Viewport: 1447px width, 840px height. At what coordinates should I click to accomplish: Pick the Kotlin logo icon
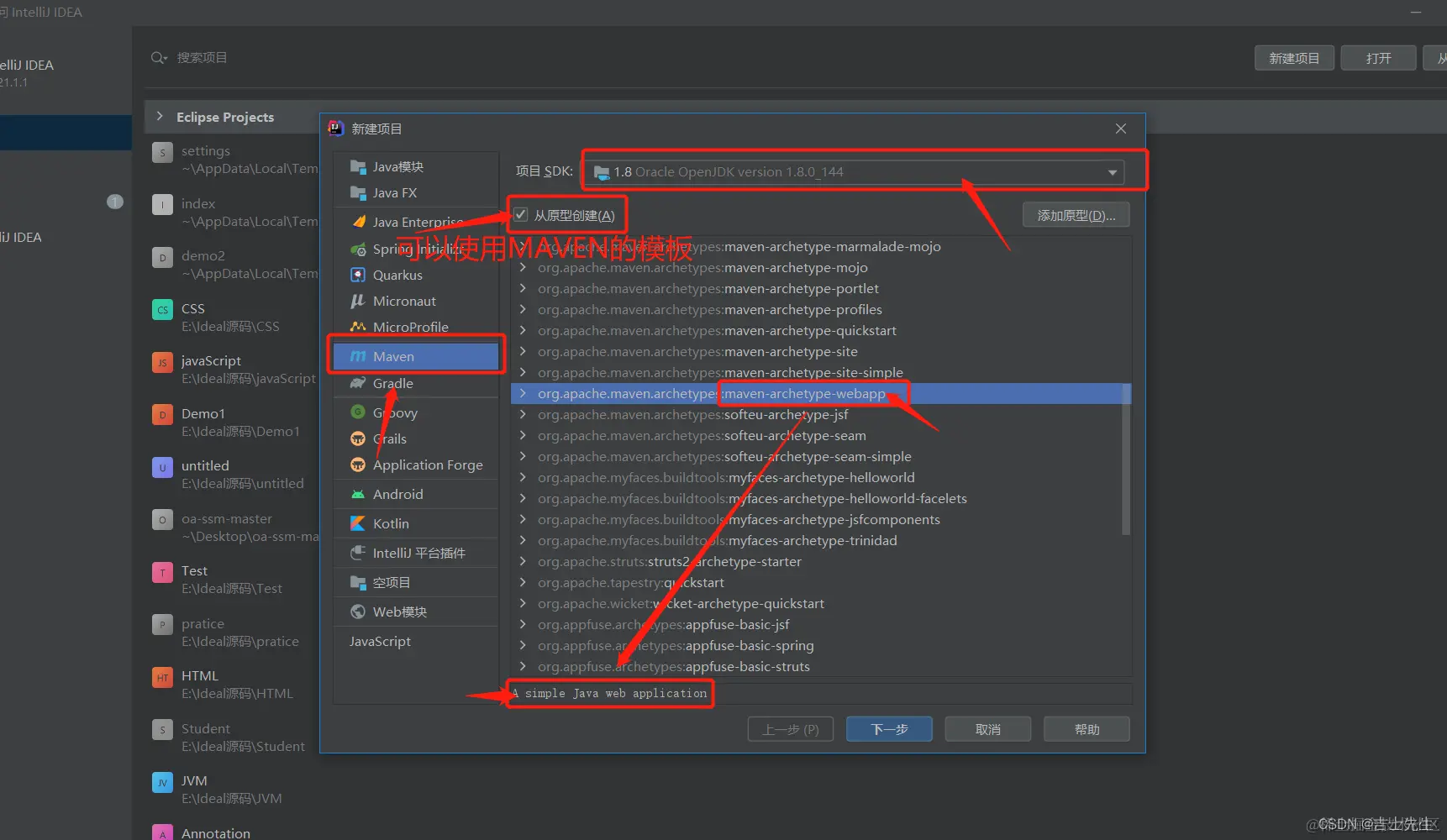(x=358, y=523)
